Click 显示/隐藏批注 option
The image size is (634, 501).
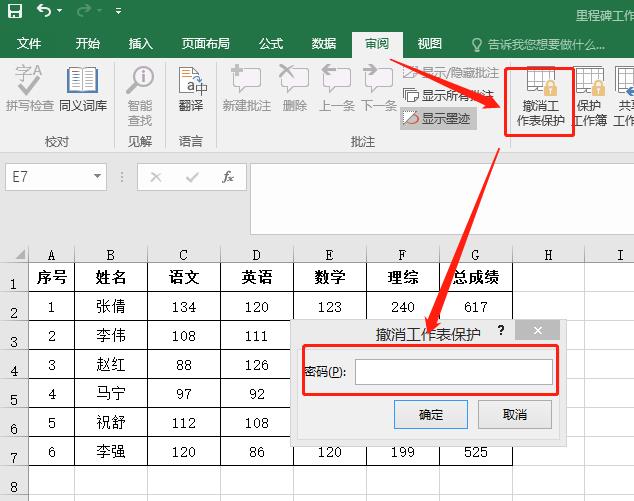click(x=450, y=72)
